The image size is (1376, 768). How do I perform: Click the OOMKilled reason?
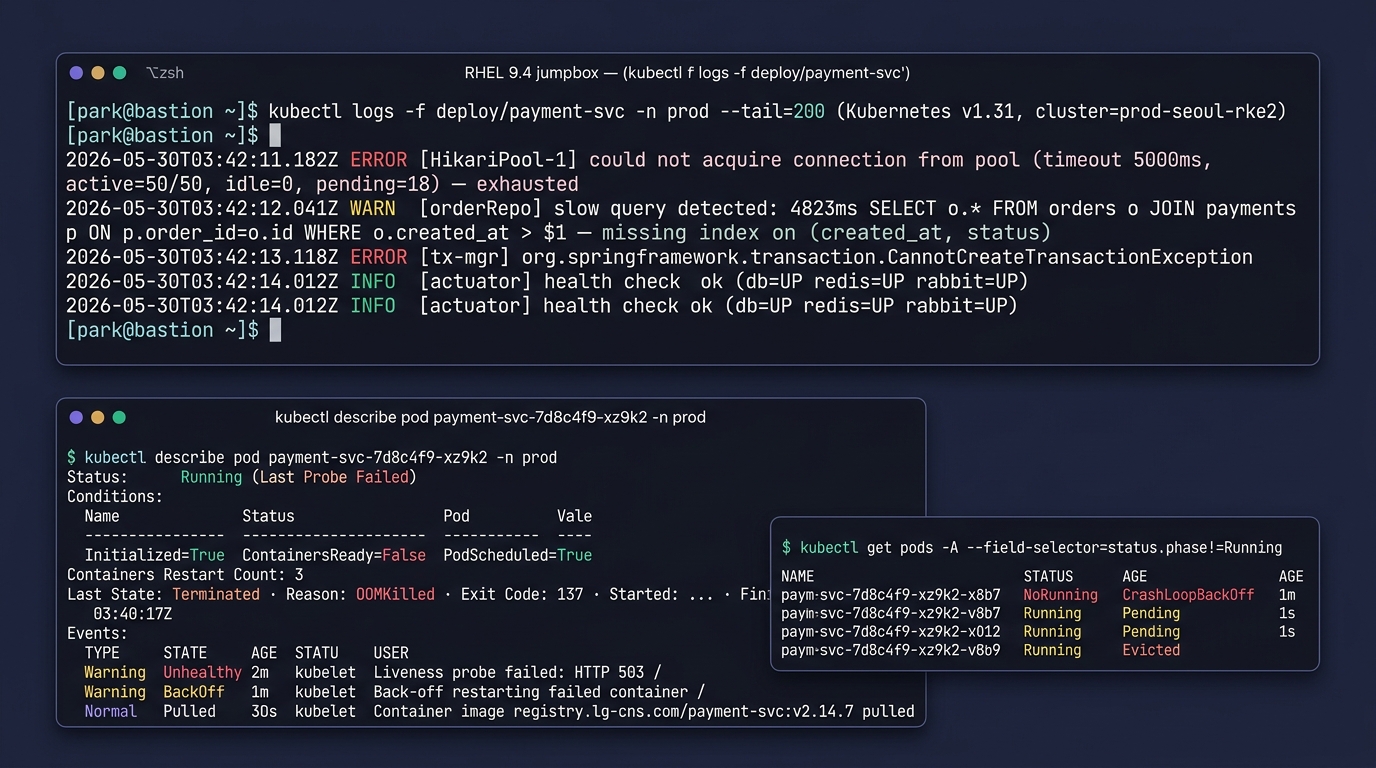[395, 594]
